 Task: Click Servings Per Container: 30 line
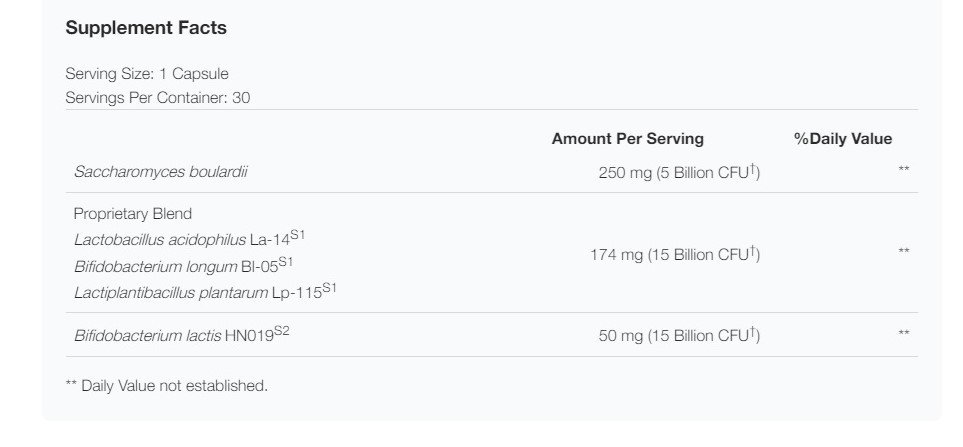[158, 98]
